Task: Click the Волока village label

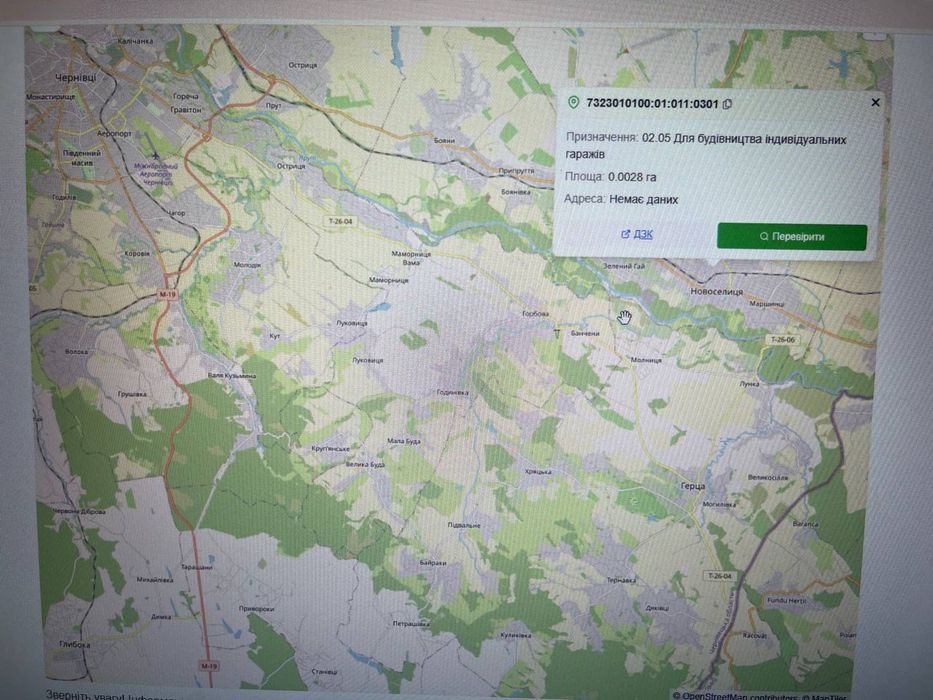Action: click(76, 352)
